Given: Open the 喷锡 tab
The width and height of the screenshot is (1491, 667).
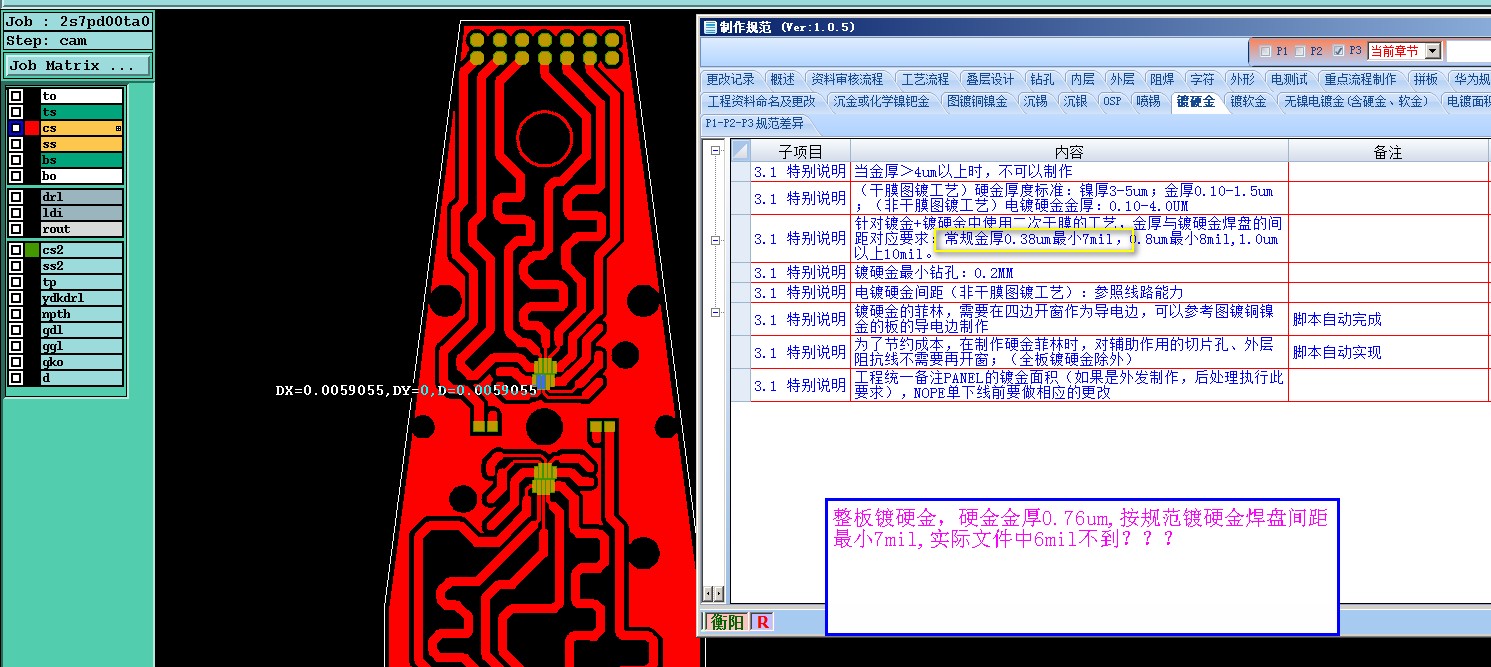Looking at the screenshot, I should click(1148, 101).
